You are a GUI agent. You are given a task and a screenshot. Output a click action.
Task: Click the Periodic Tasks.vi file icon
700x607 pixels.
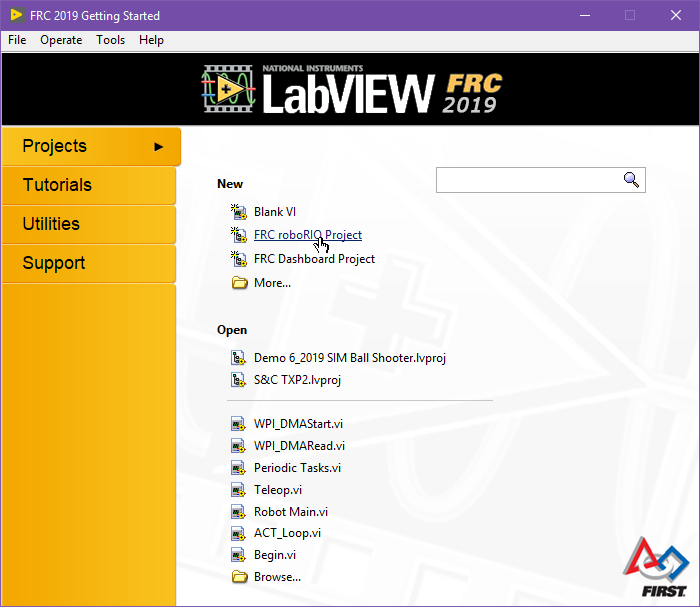click(238, 468)
